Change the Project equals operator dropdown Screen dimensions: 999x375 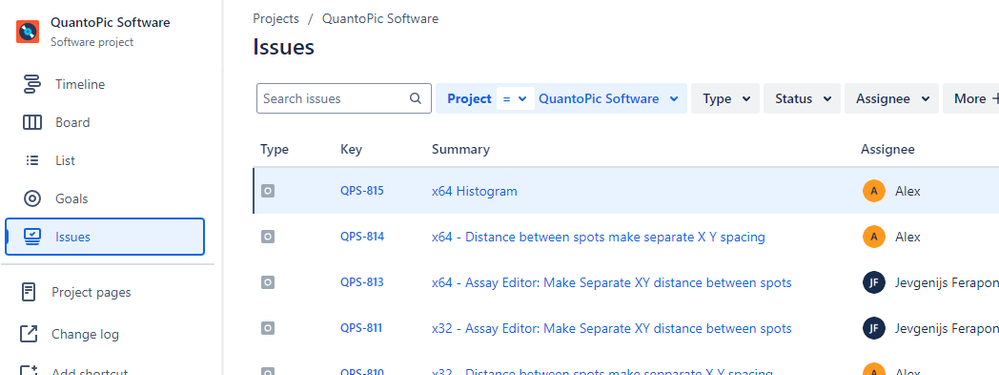pos(515,99)
